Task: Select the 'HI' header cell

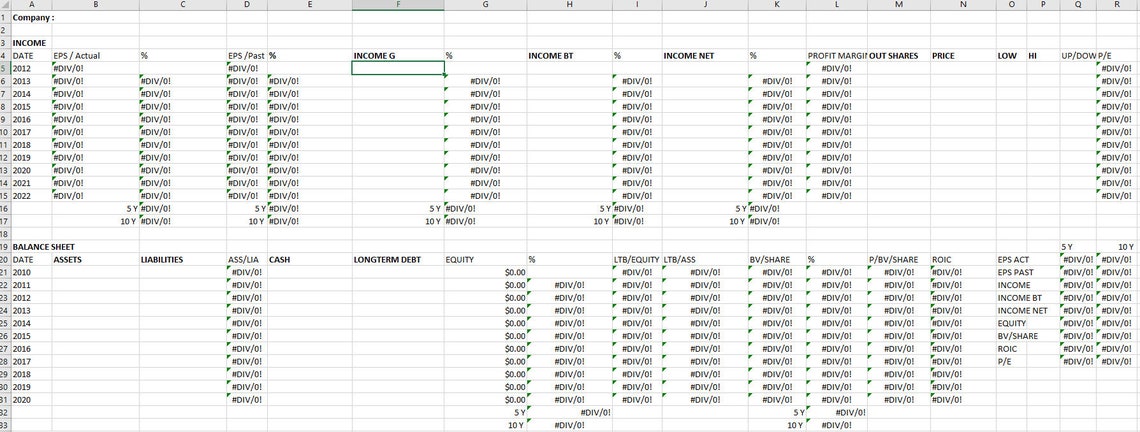Action: (1043, 55)
